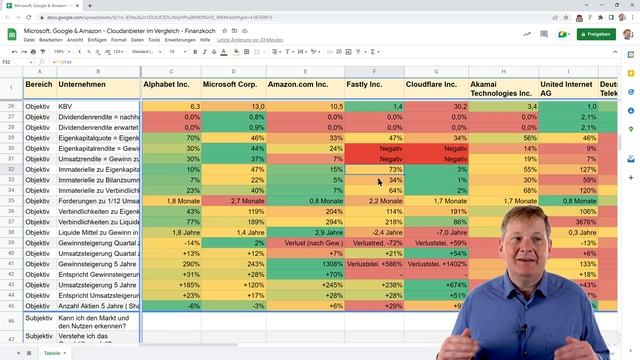Open the functions sigma icon

[x=373, y=52]
